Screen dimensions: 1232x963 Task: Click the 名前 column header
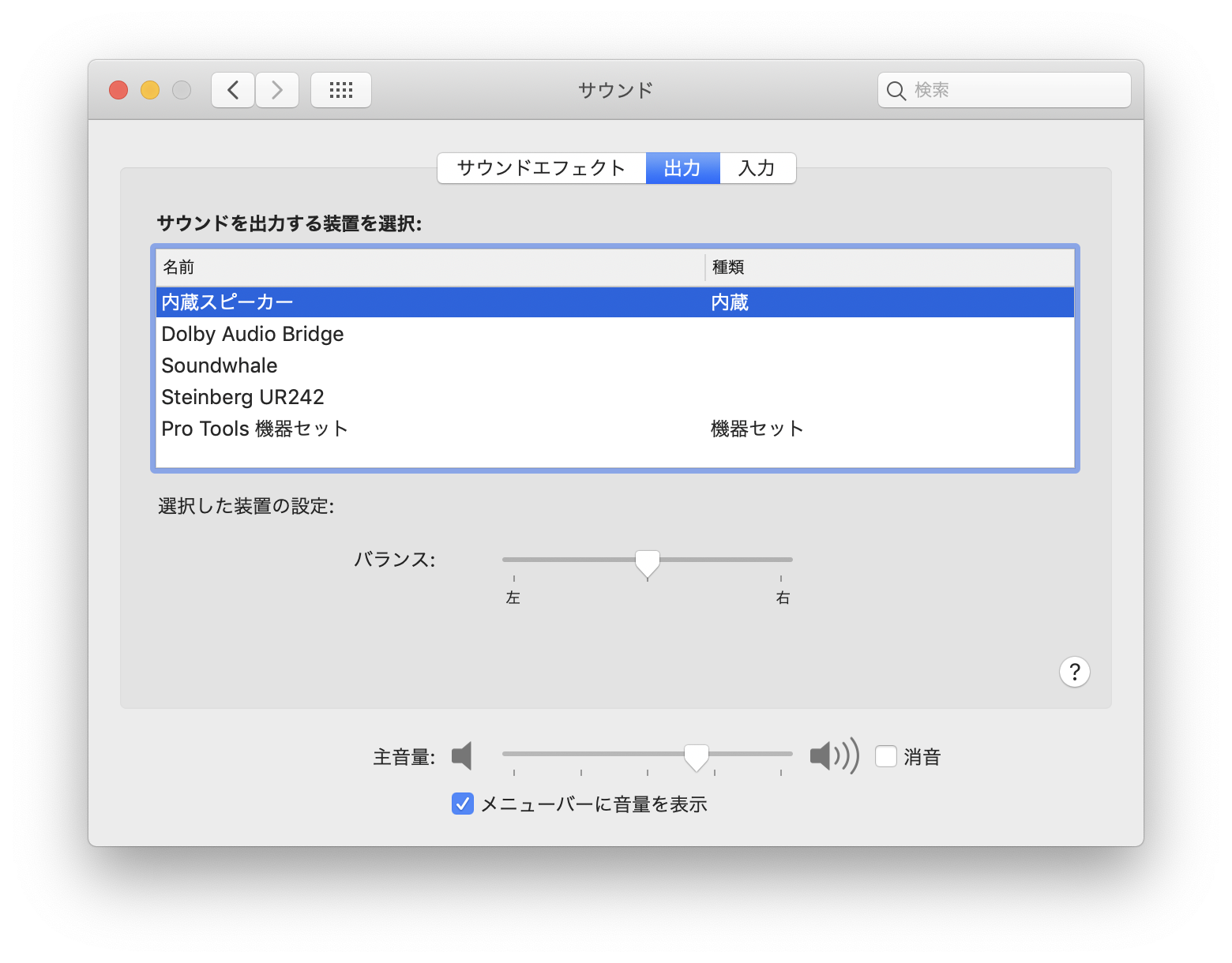[x=430, y=268]
